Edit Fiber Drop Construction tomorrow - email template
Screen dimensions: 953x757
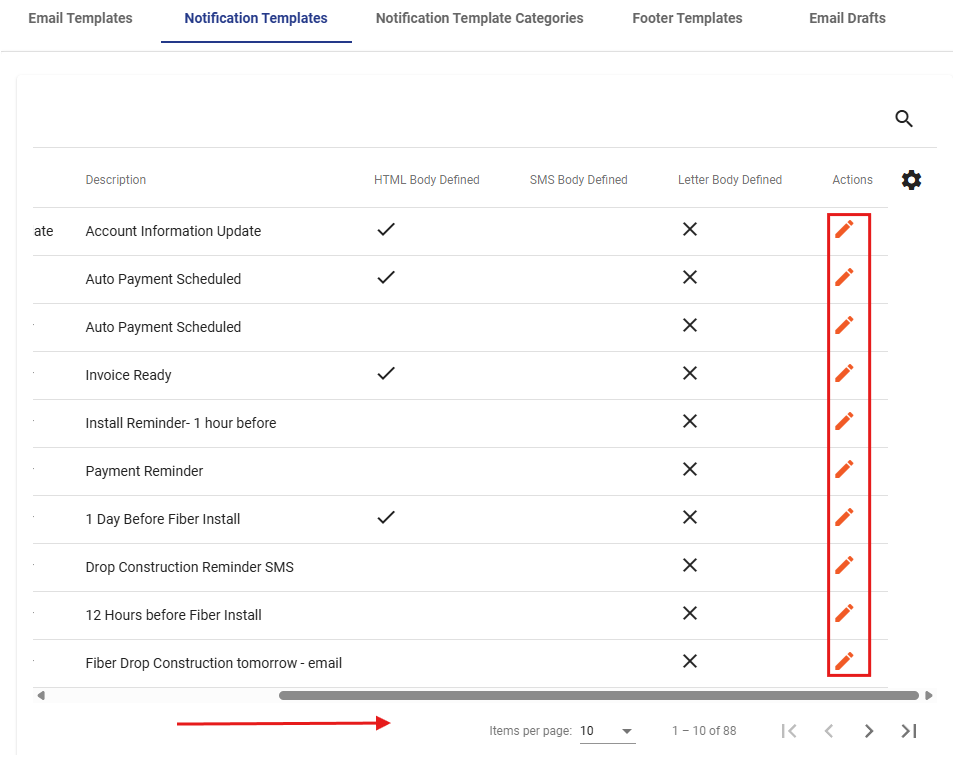click(844, 661)
